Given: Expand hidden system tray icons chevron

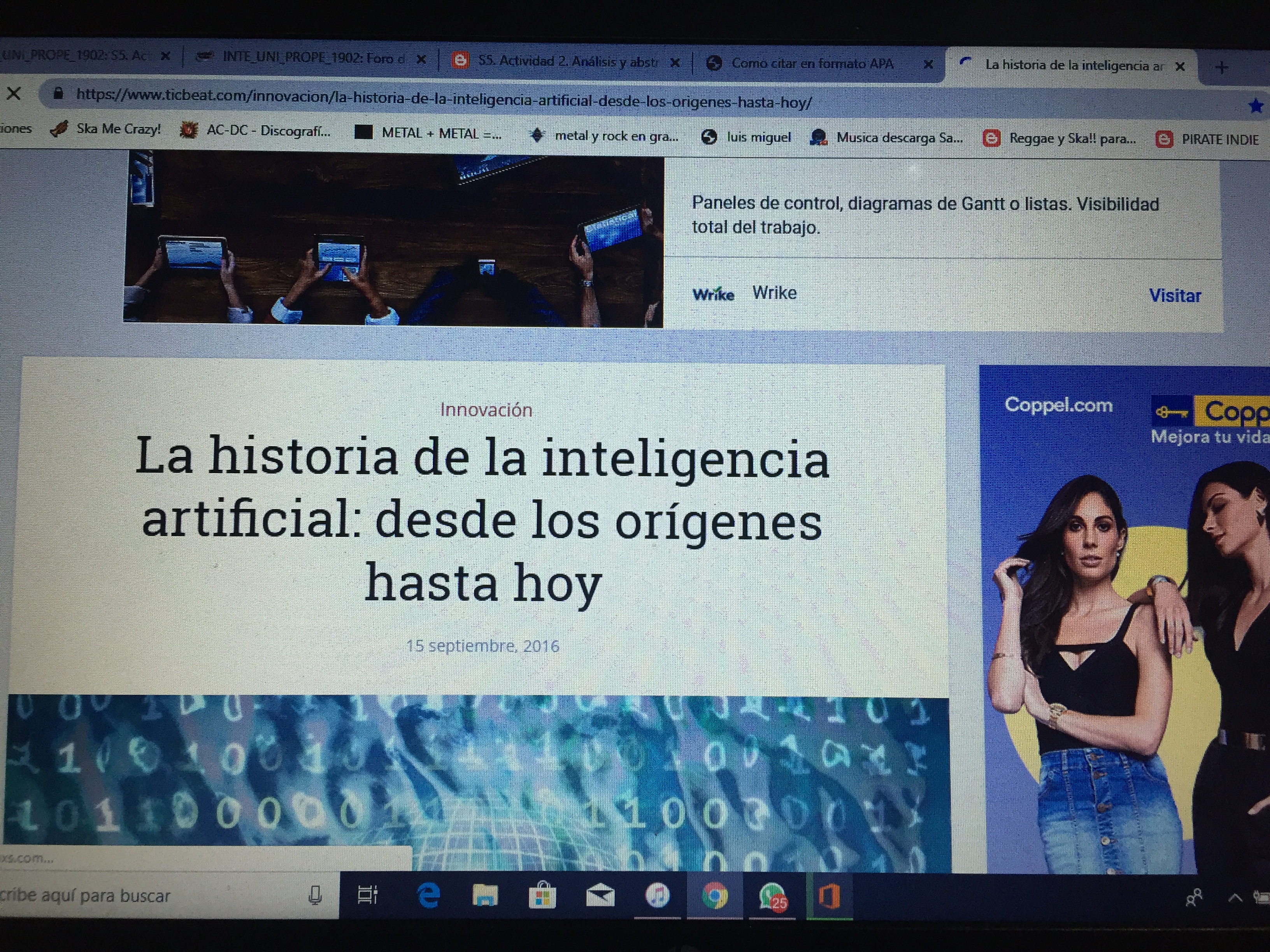Looking at the screenshot, I should [x=1235, y=898].
